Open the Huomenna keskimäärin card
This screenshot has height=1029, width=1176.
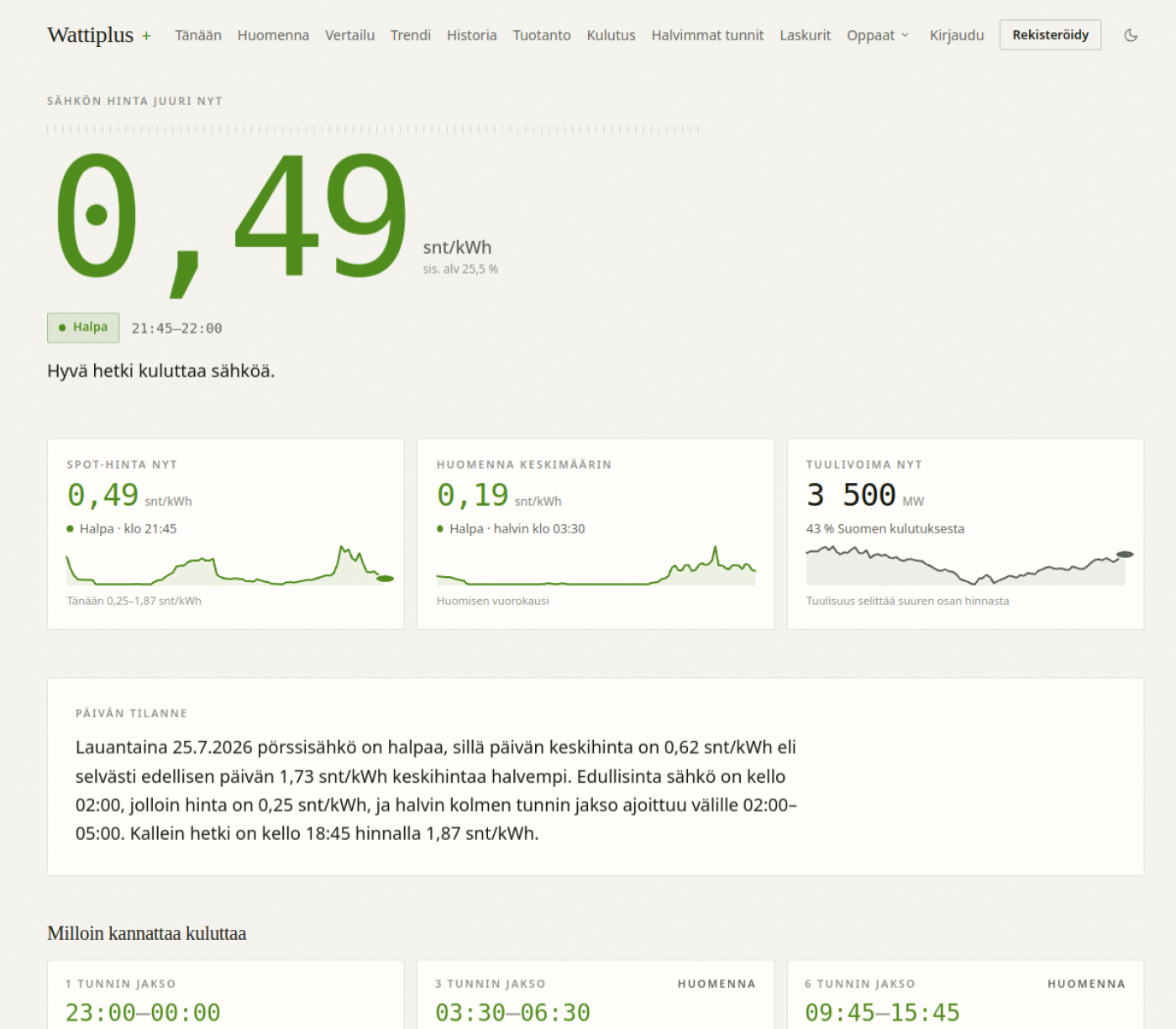[596, 534]
